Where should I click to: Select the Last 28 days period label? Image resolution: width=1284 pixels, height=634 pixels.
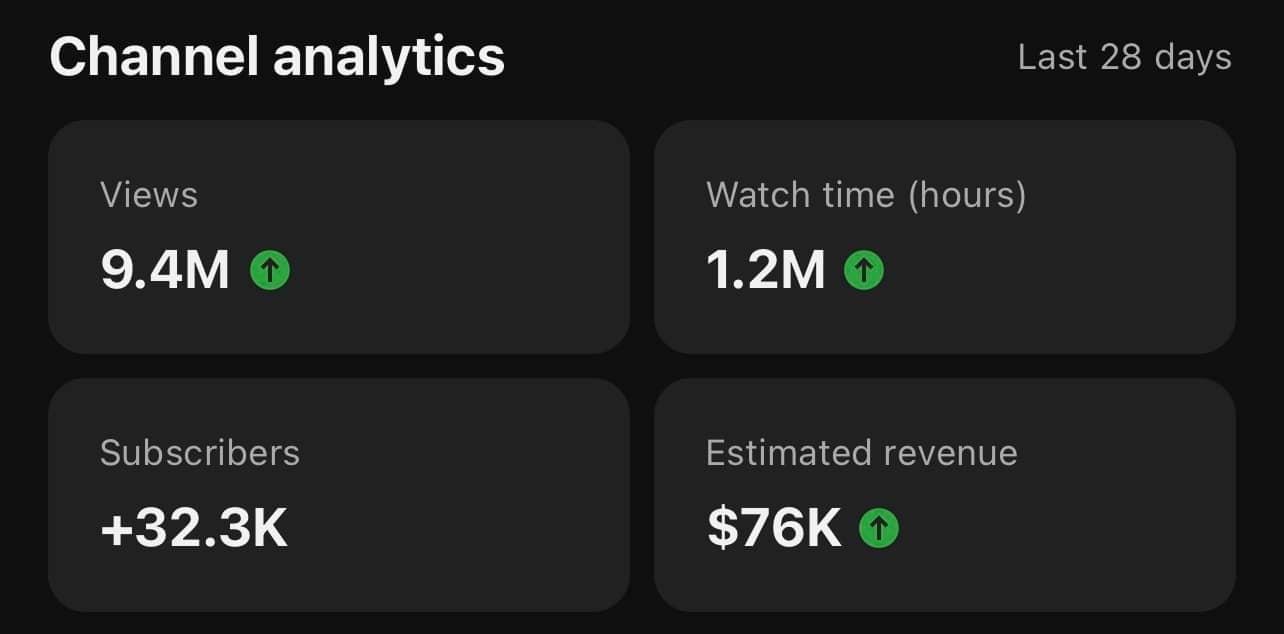1125,57
